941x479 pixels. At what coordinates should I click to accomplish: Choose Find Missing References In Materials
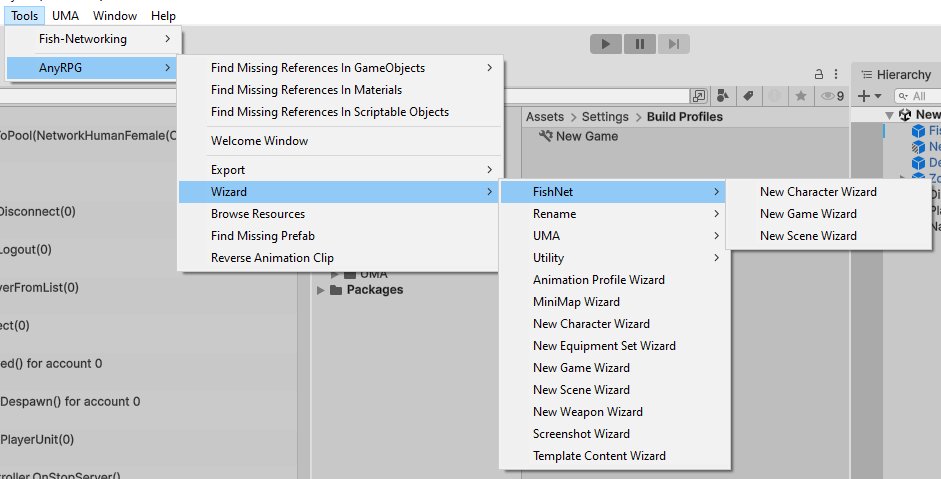[338, 90]
